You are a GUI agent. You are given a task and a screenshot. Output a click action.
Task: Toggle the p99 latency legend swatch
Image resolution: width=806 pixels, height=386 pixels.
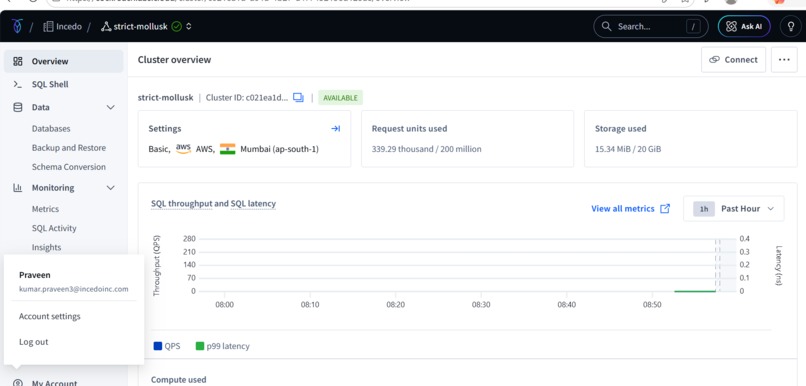pos(200,346)
